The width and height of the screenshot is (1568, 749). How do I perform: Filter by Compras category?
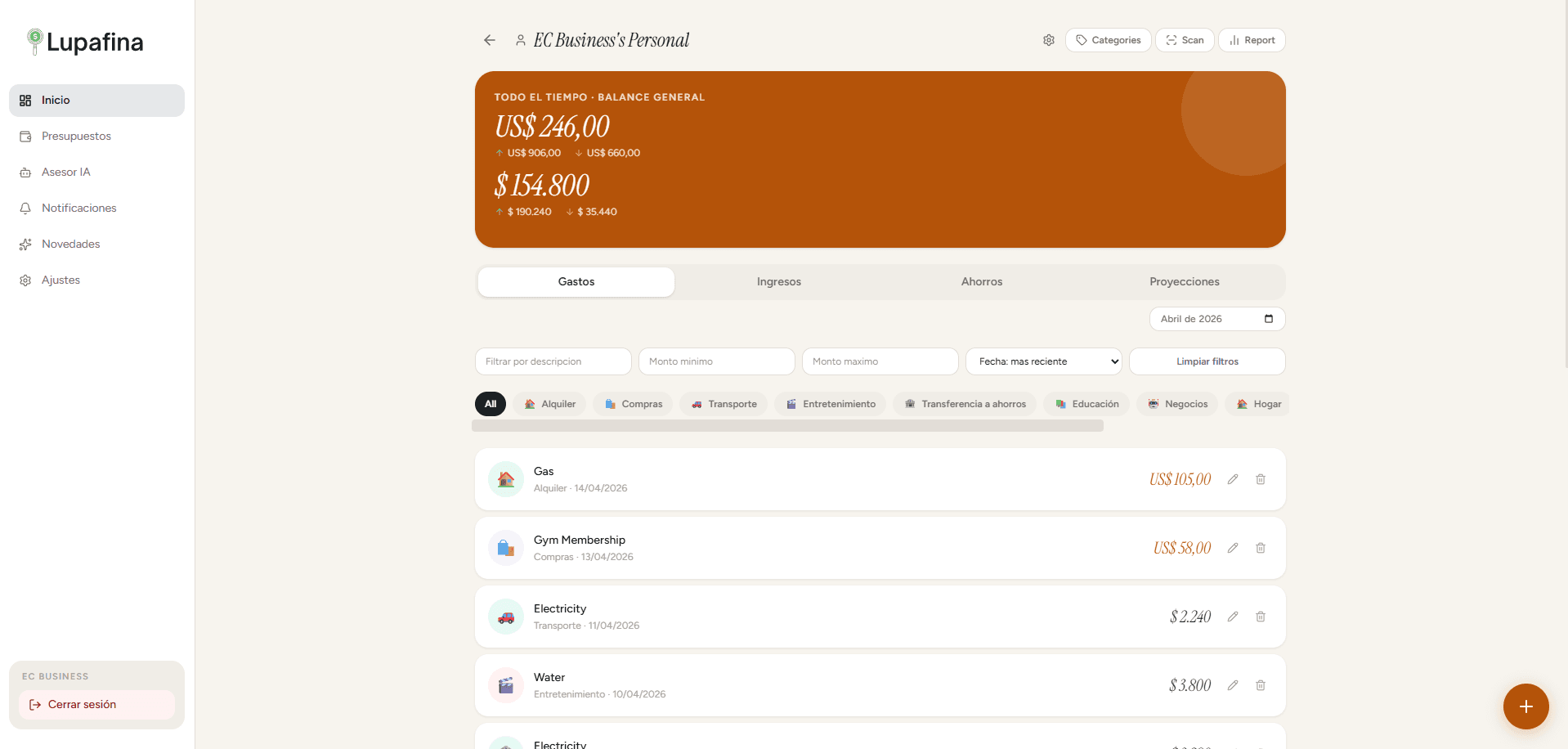click(633, 404)
